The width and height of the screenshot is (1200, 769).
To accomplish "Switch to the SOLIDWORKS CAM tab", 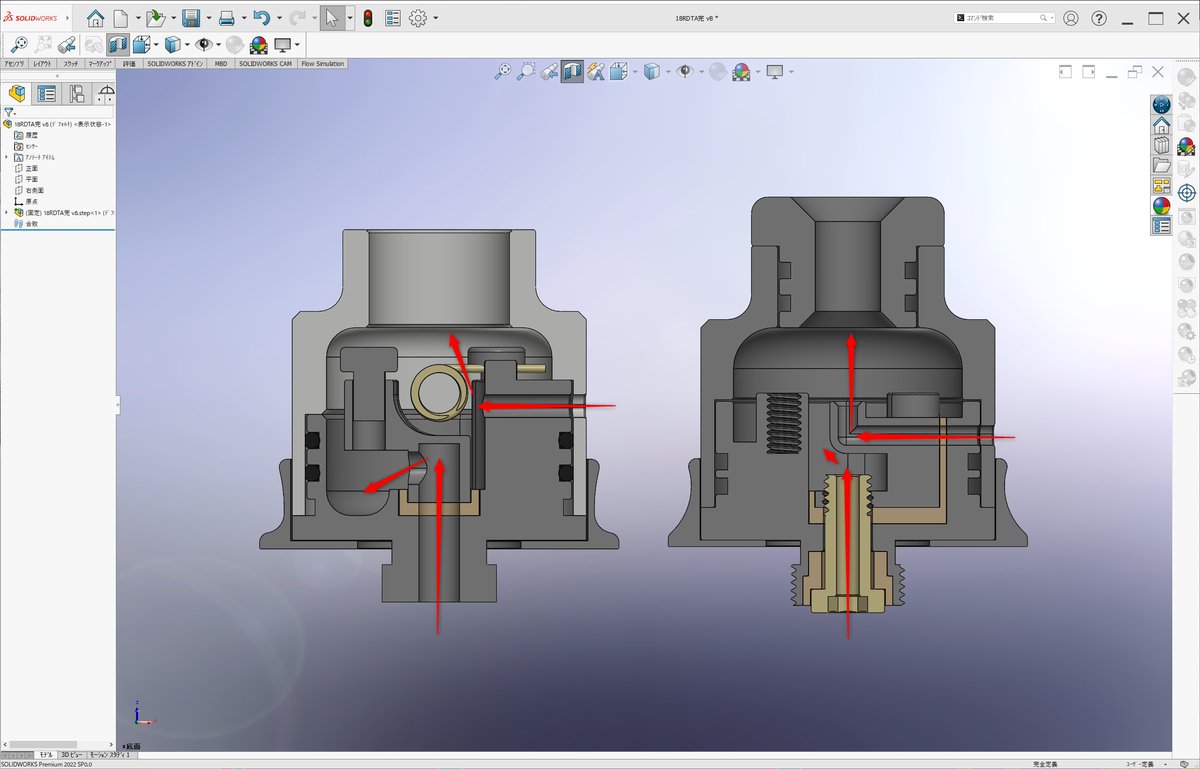I will click(x=265, y=63).
